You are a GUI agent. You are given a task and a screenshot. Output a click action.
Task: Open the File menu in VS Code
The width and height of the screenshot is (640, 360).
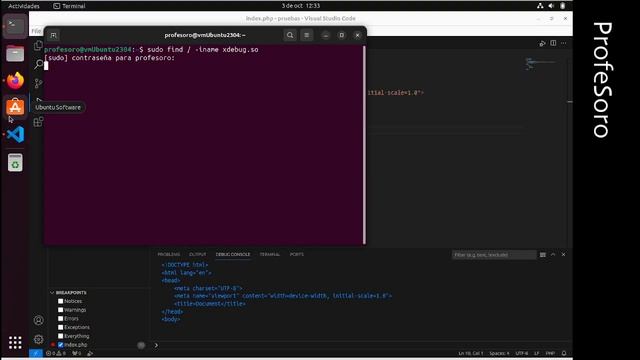tap(36, 31)
